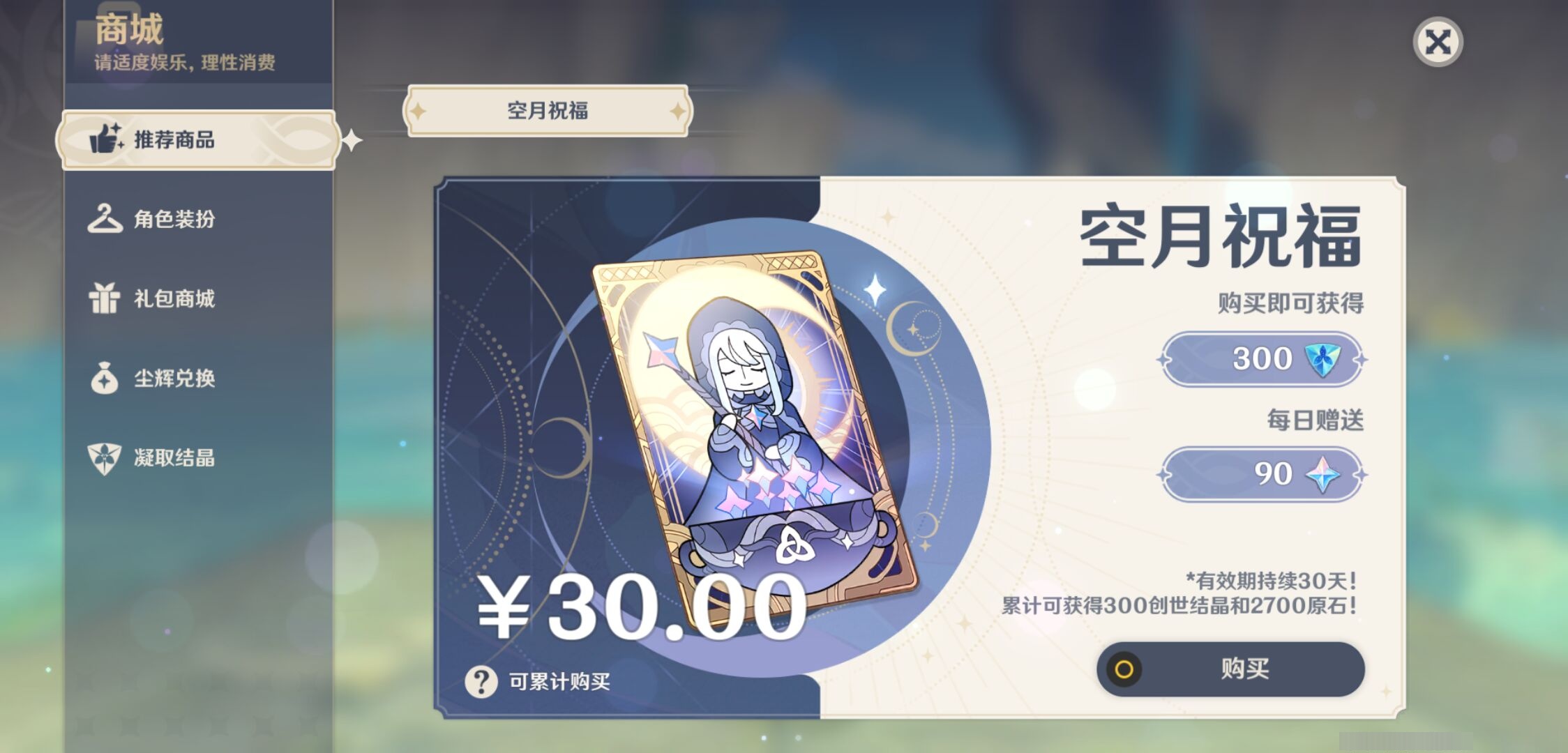Click the ¥30.00 price label
1568x753 pixels.
tap(642, 607)
